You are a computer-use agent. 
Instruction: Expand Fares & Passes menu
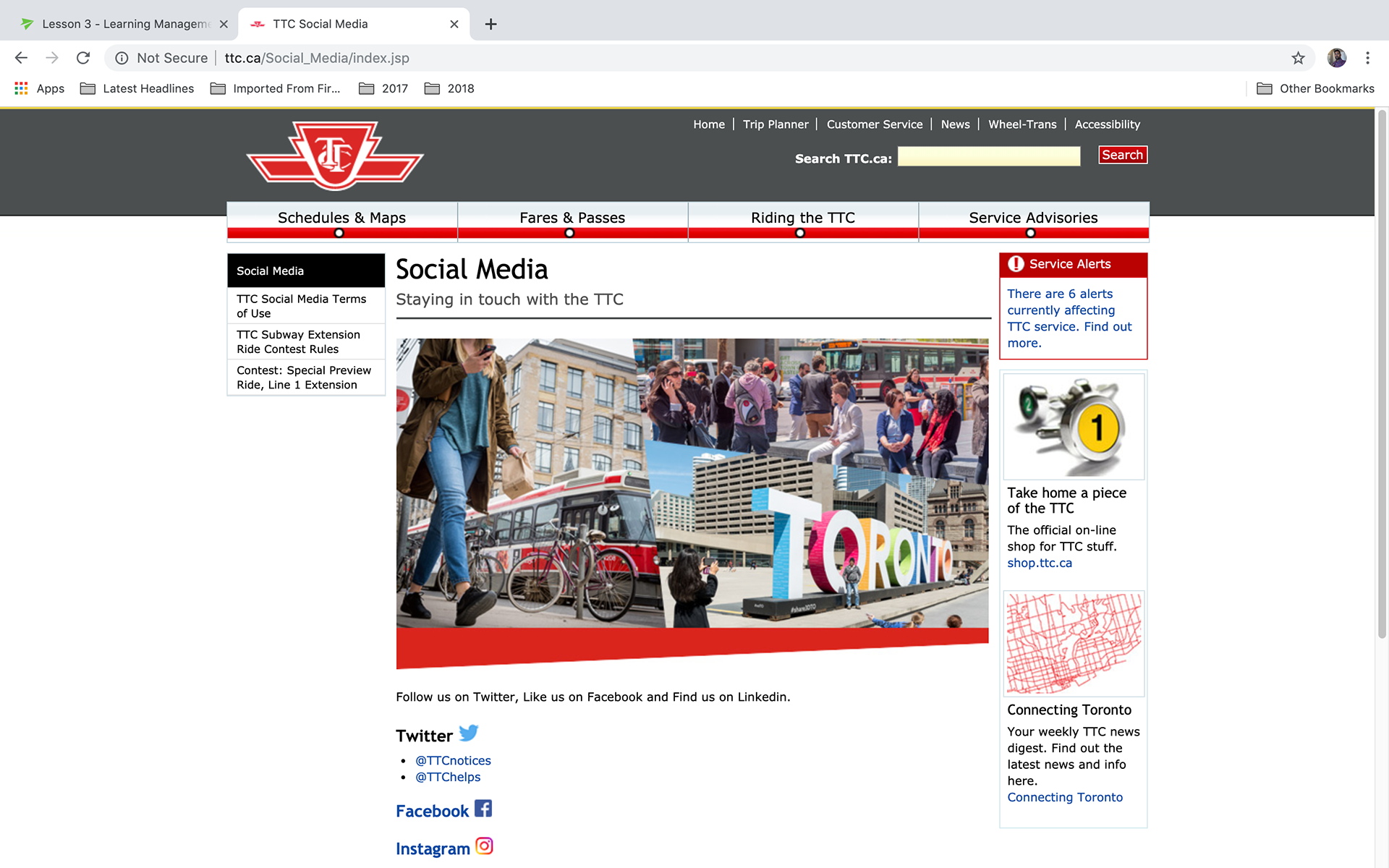click(x=572, y=218)
